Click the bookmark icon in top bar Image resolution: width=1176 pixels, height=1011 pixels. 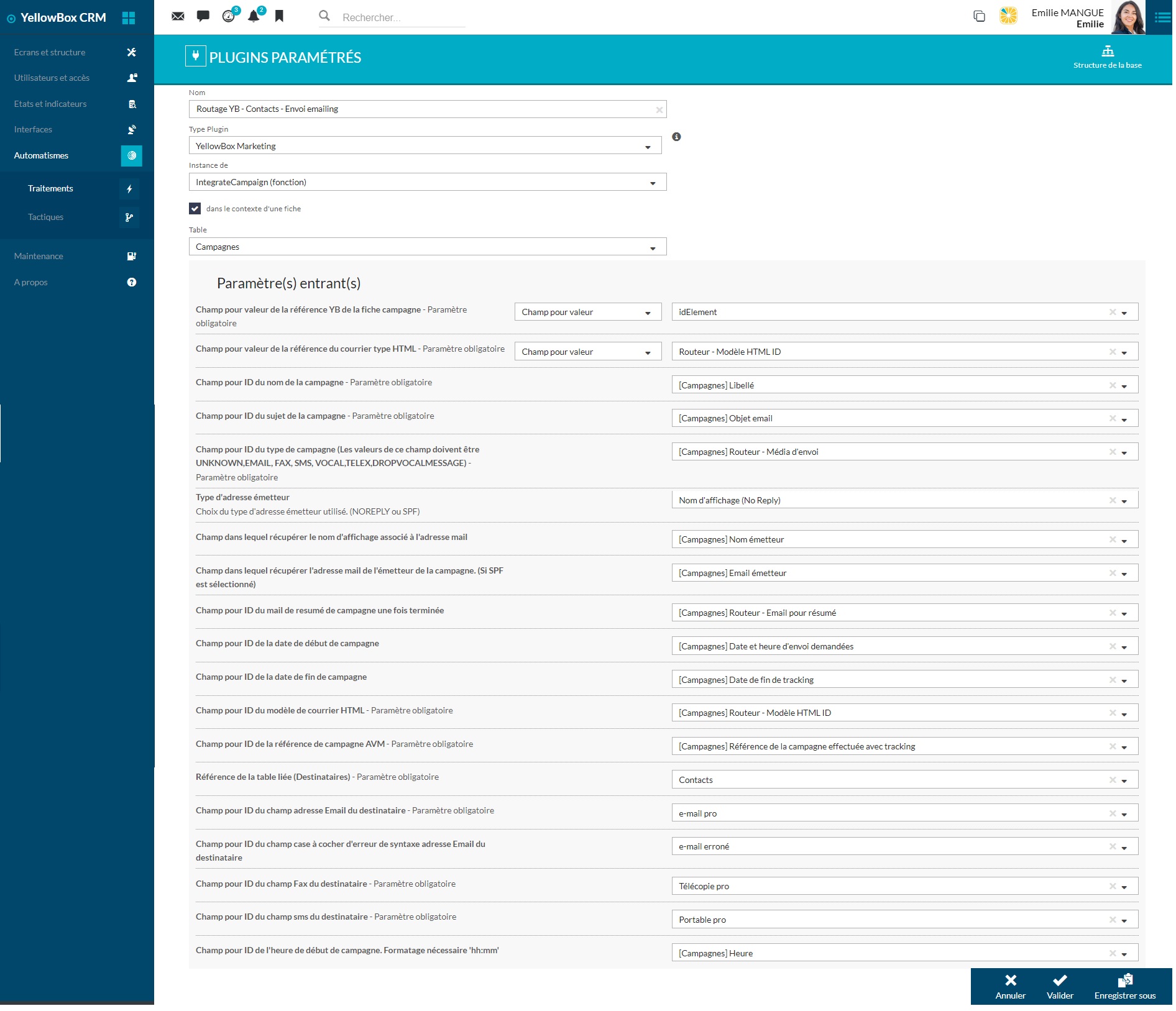coord(279,16)
